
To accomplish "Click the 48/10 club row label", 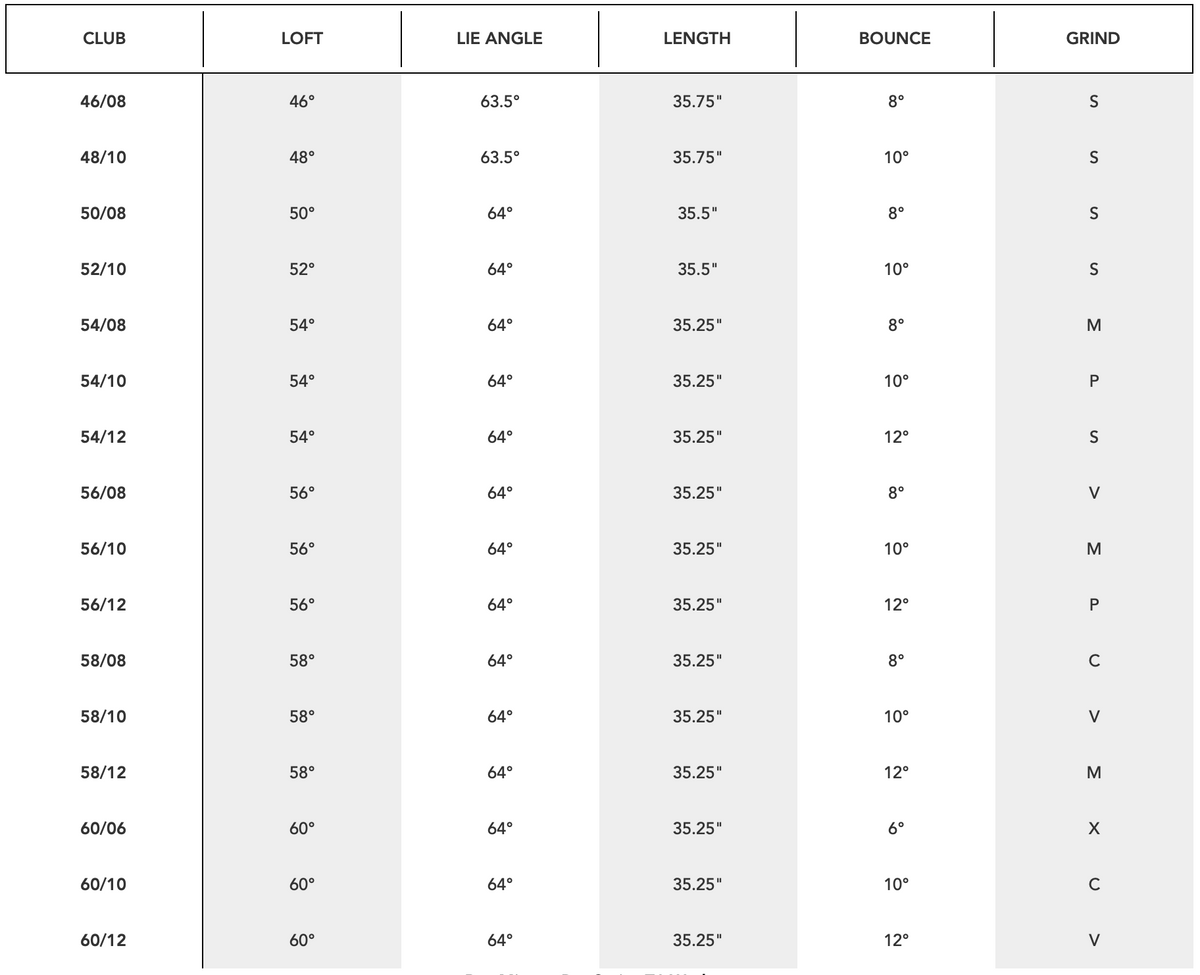I will (x=103, y=158).
